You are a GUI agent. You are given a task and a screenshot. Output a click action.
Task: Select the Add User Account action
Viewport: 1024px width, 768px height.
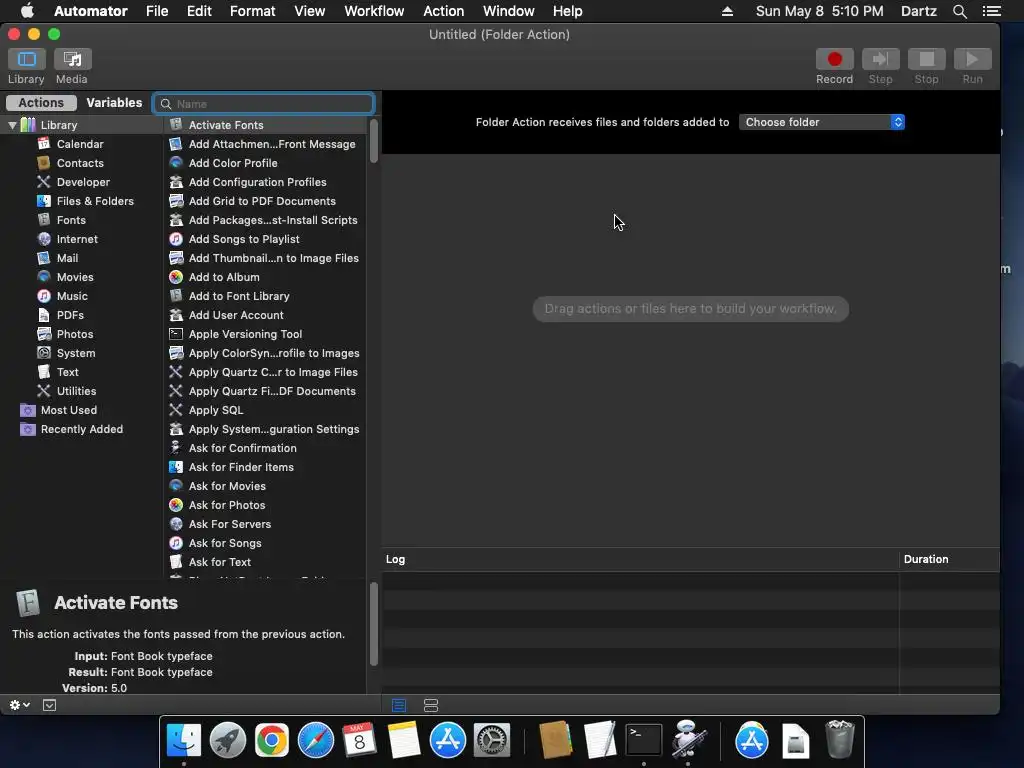(x=264, y=315)
